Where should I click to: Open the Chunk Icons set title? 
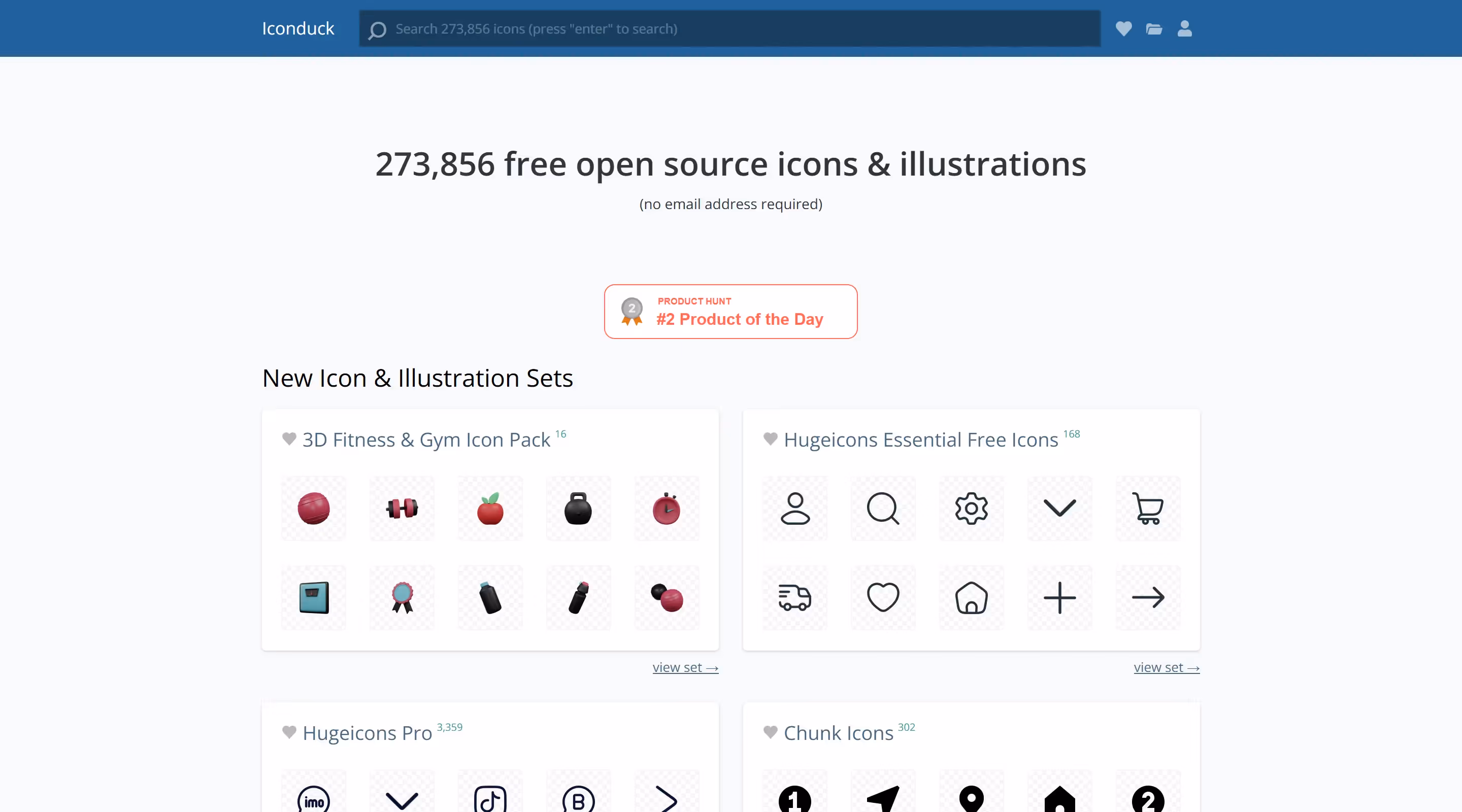838,733
